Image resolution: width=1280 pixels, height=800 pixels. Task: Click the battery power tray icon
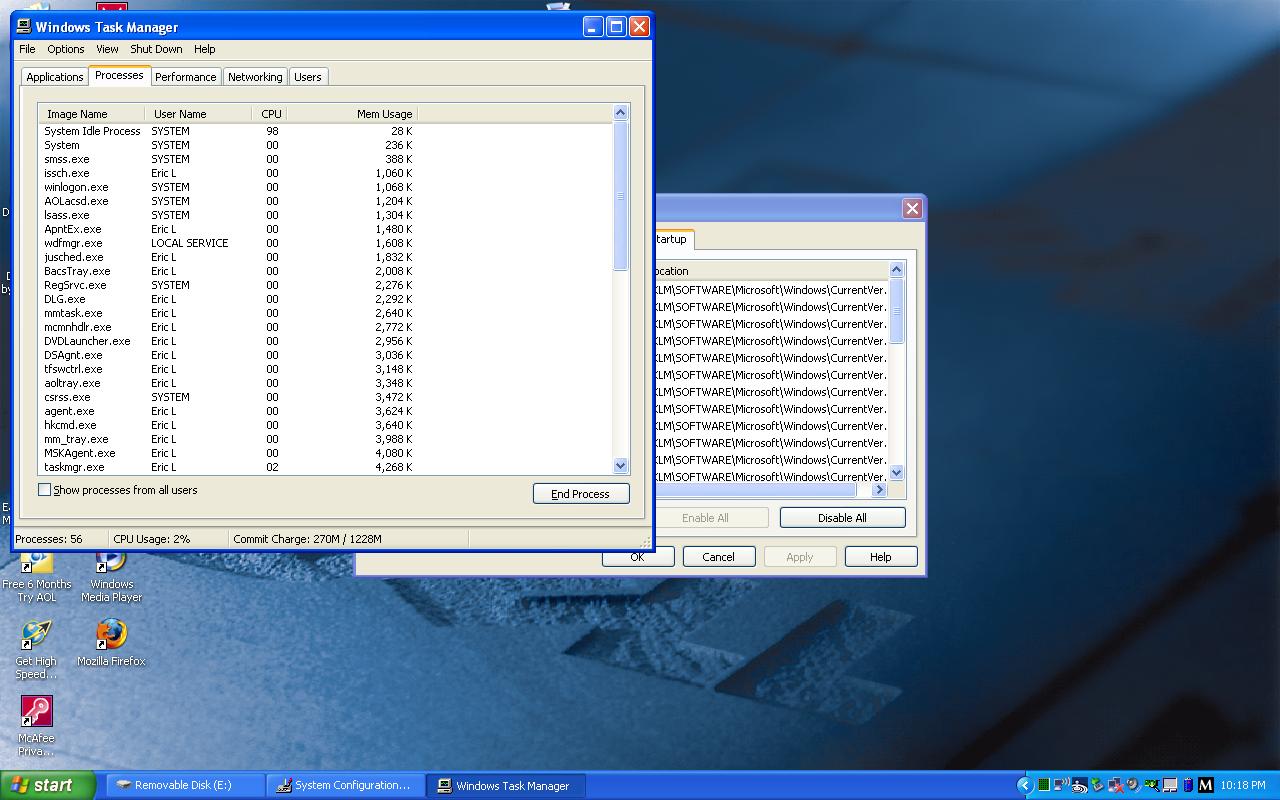click(1188, 785)
